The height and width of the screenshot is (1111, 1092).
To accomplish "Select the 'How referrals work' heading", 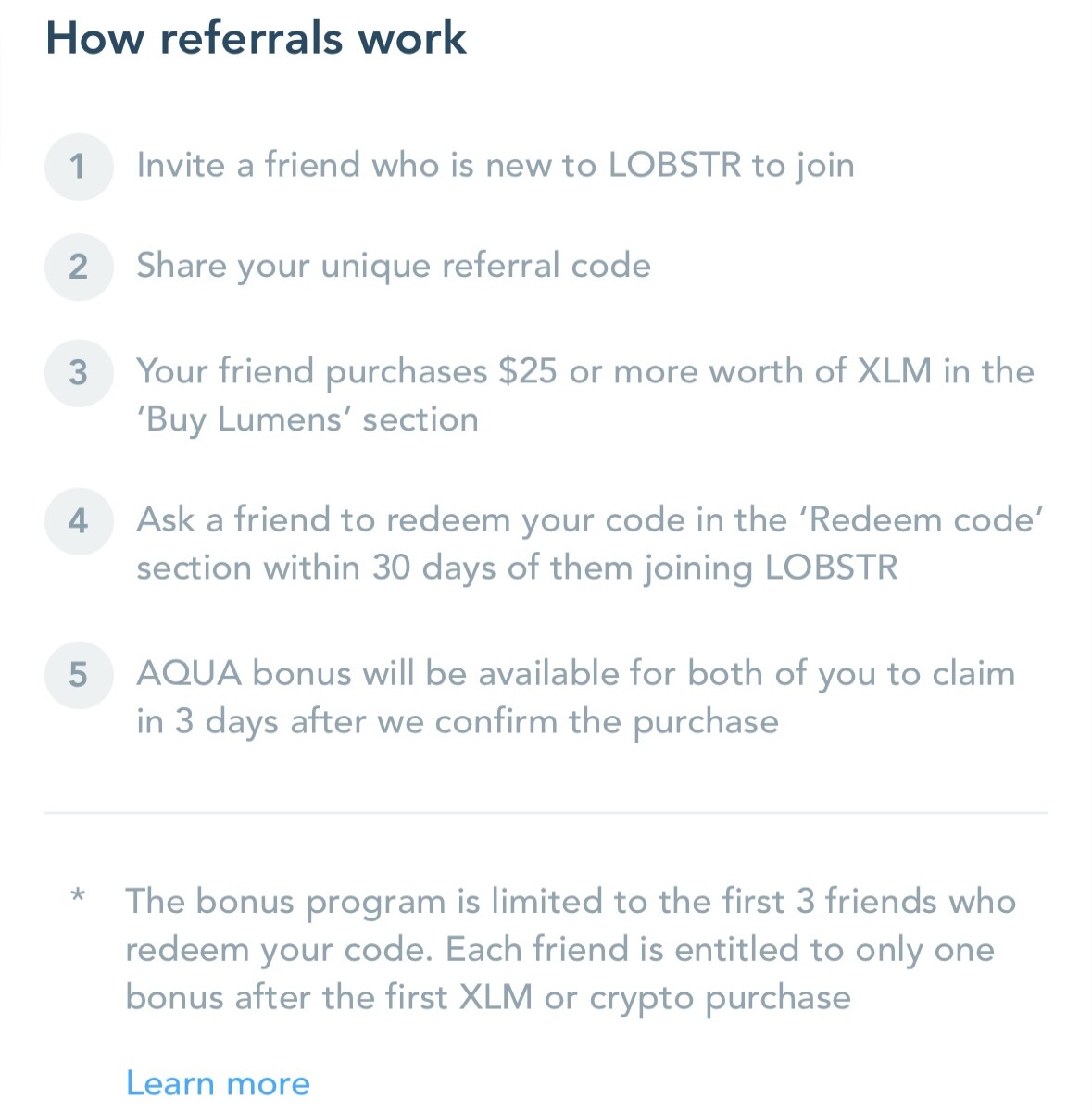I will coord(256,39).
